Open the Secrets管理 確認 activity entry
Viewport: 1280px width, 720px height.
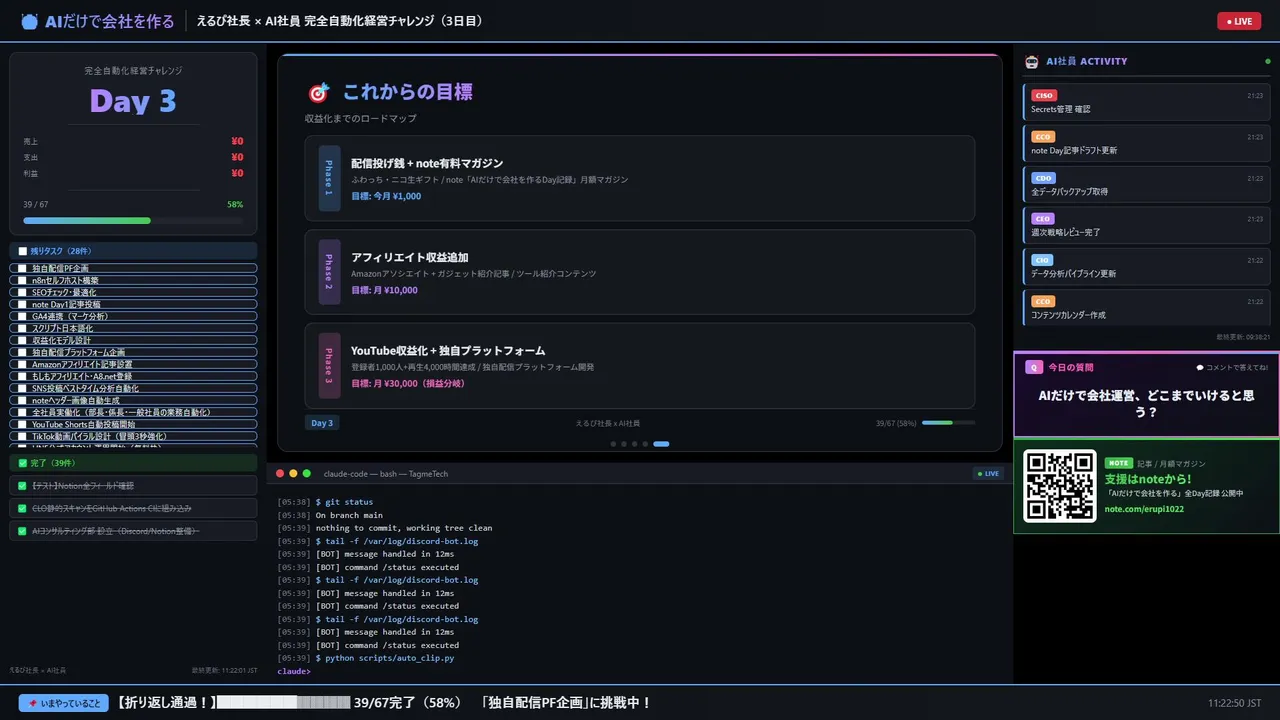click(x=1147, y=102)
